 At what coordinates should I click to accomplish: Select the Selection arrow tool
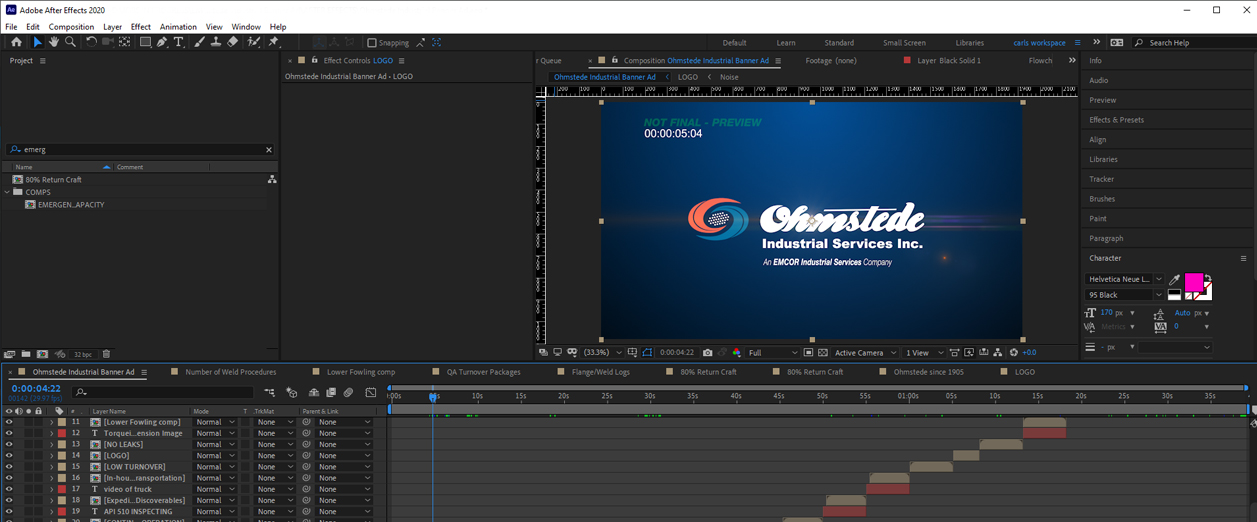(x=37, y=42)
